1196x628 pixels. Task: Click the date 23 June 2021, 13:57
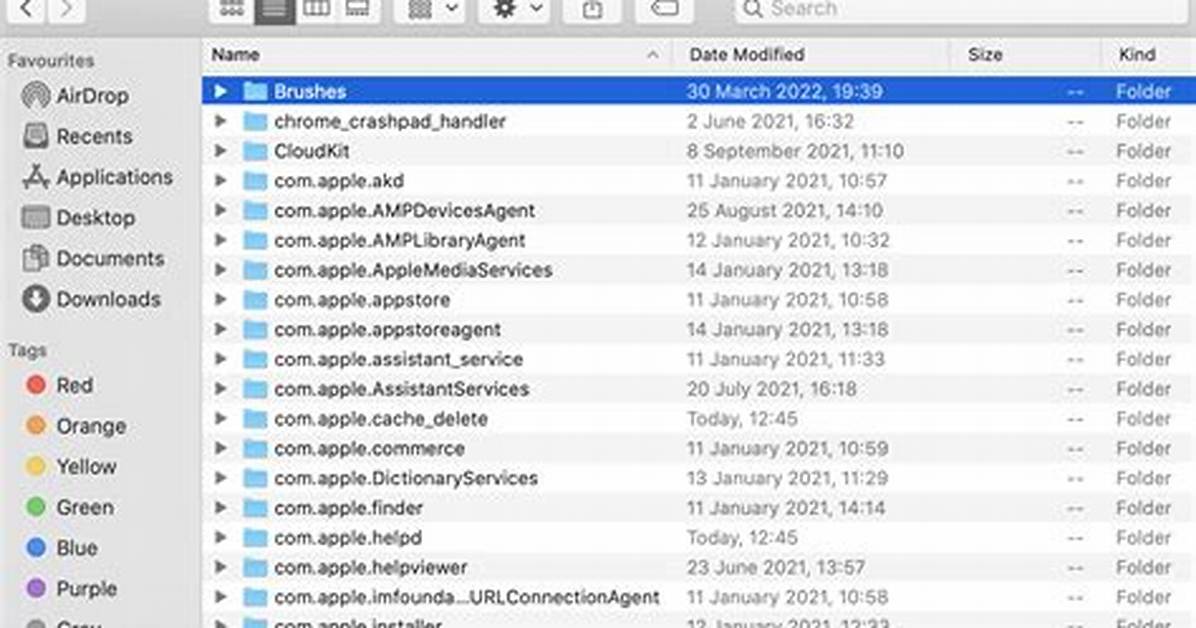(776, 568)
